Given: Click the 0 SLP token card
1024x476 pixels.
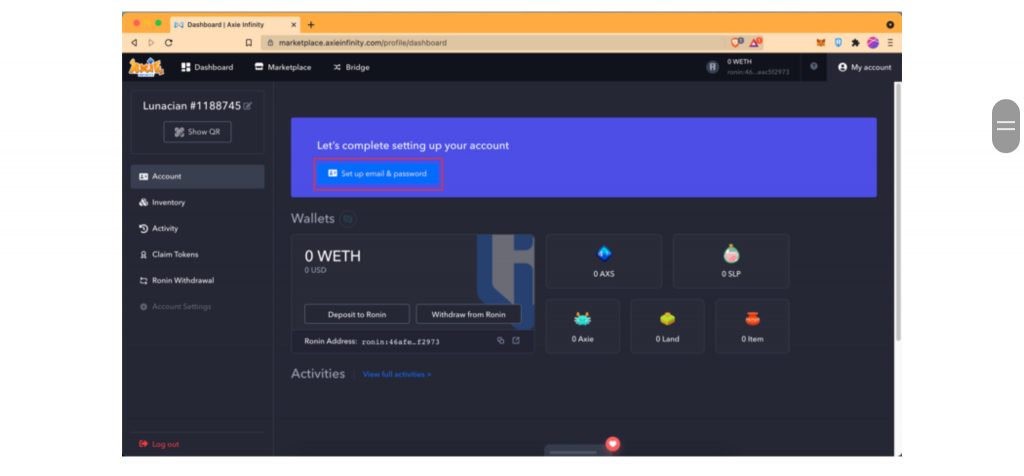Looking at the screenshot, I should coord(731,261).
